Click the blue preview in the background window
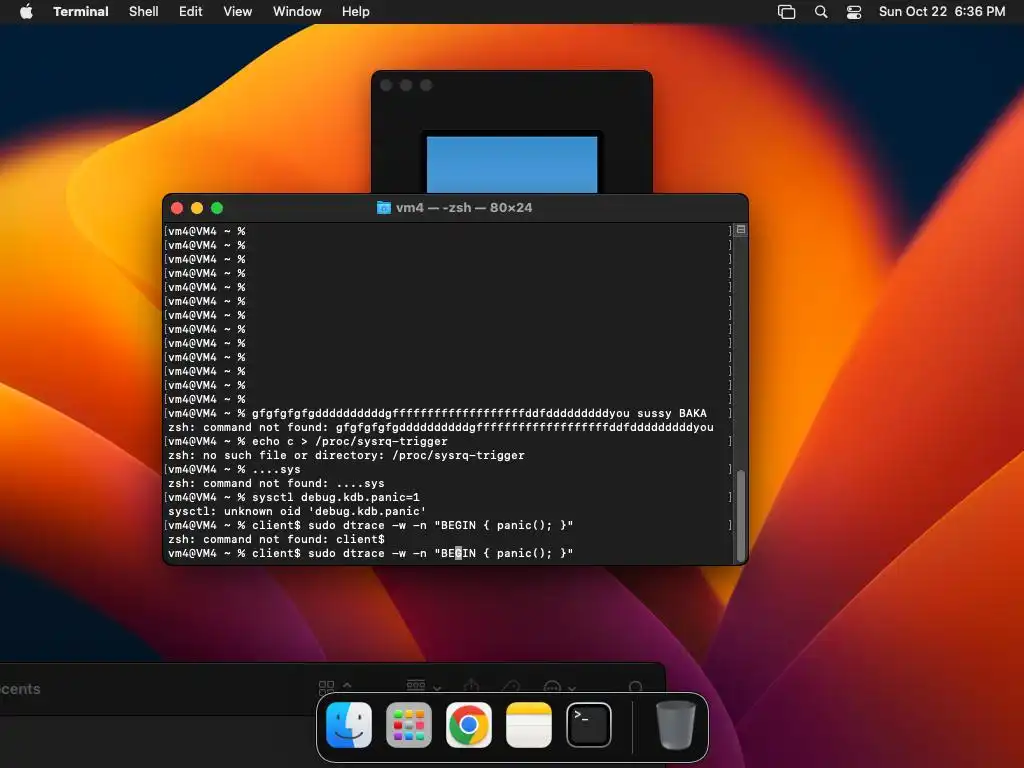The image size is (1024, 768). click(512, 165)
